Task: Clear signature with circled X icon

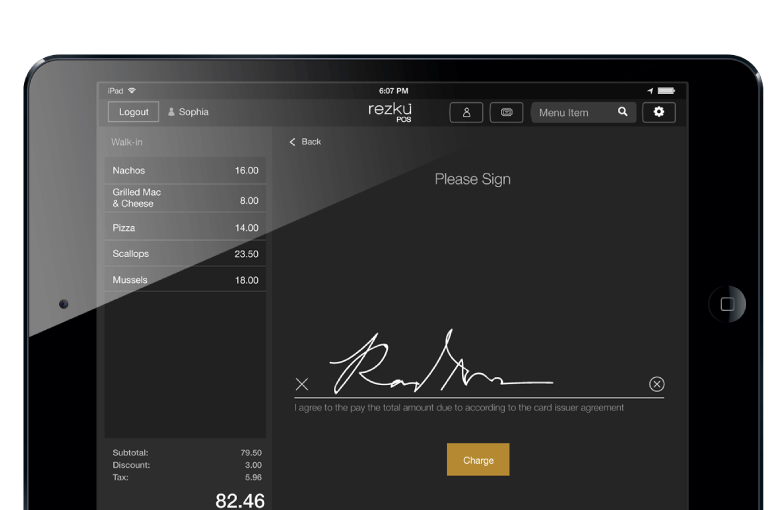Action: (x=656, y=384)
